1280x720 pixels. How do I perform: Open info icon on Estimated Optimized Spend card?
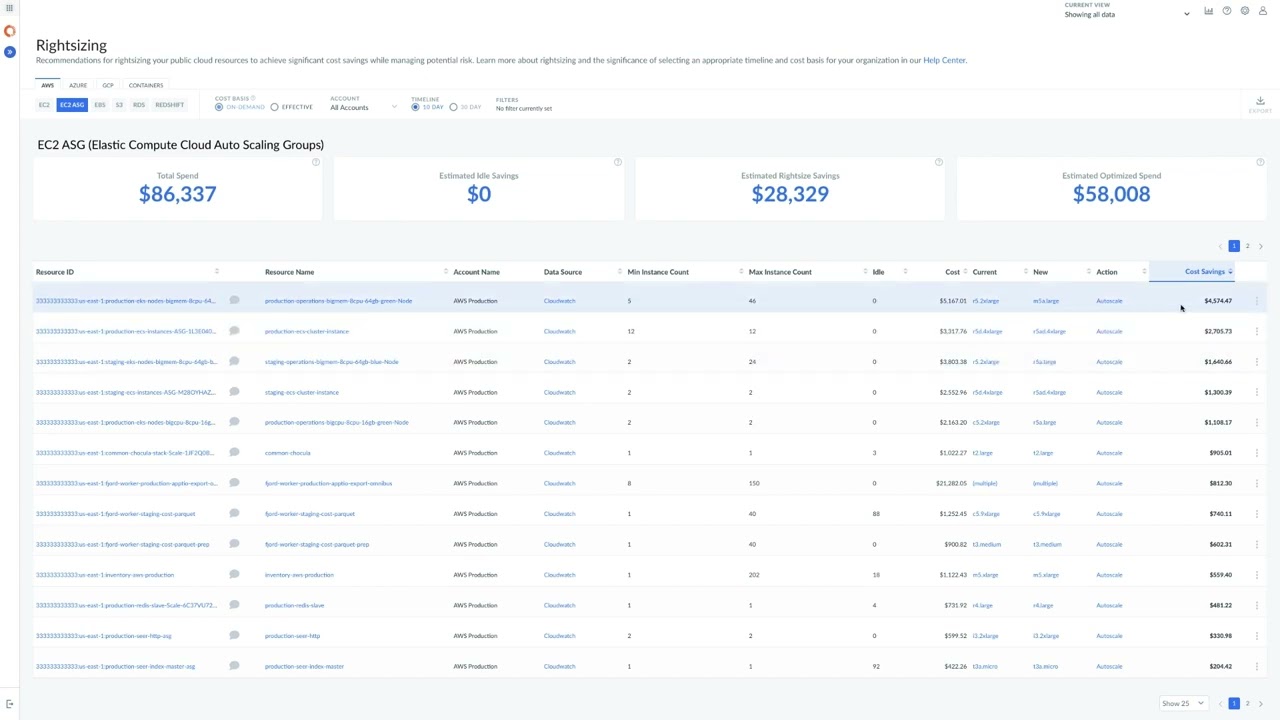click(1260, 162)
